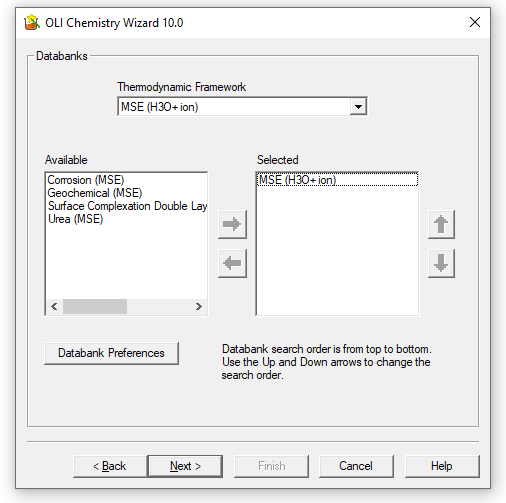Go back with the Back button
Screen dimensions: 506x503
pos(110,466)
